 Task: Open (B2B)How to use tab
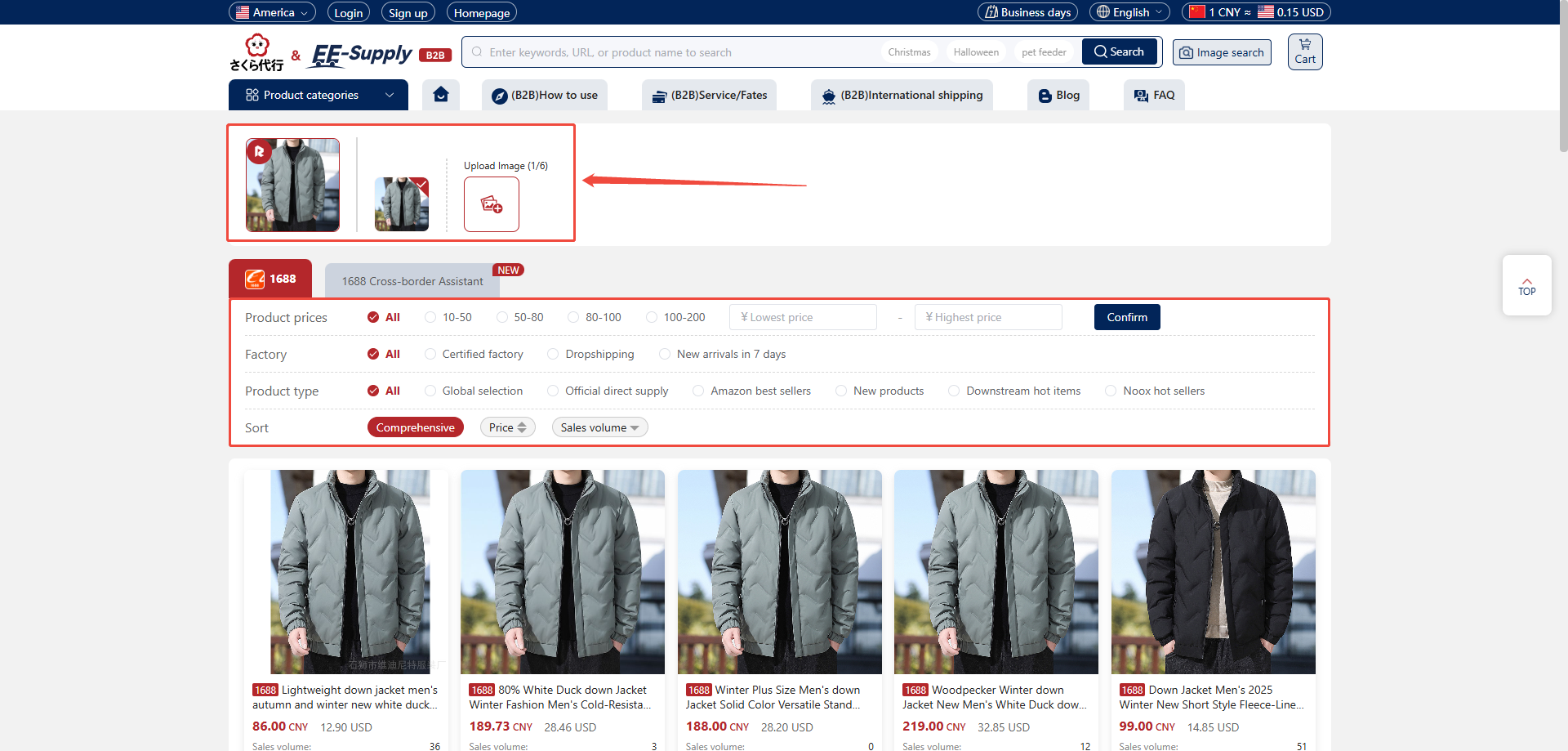[545, 95]
